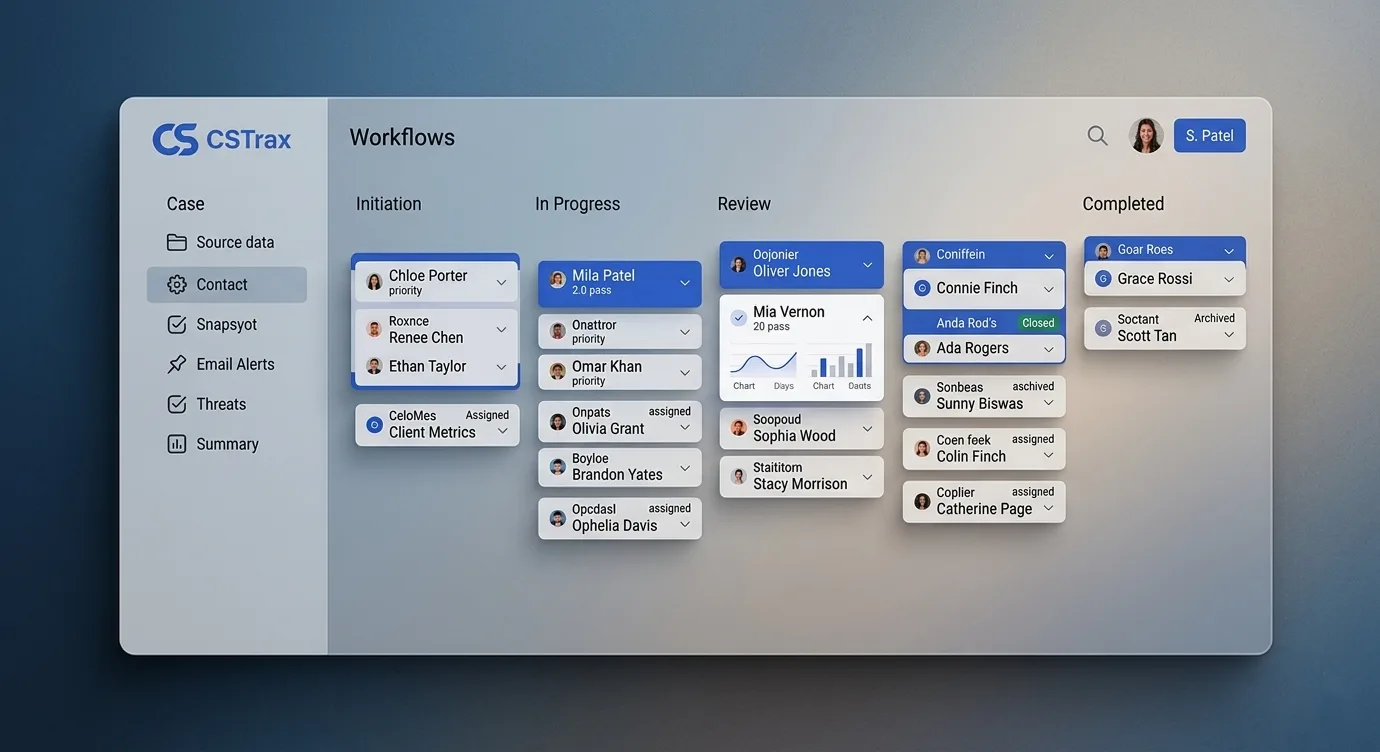Open the Email Alerts menu item
Viewport: 1380px width, 752px height.
[235, 364]
